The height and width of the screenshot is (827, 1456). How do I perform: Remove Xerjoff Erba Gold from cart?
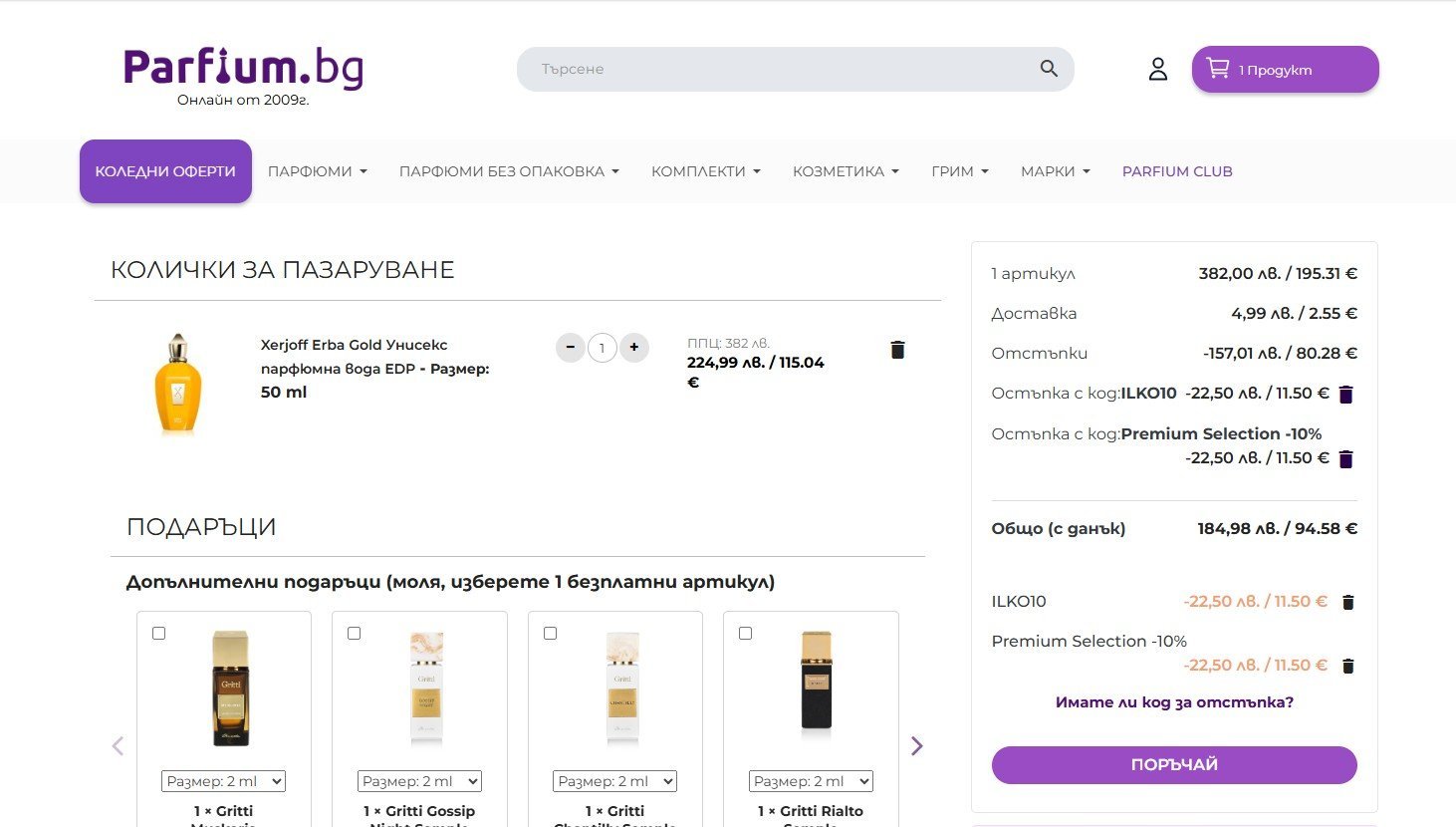[897, 350]
